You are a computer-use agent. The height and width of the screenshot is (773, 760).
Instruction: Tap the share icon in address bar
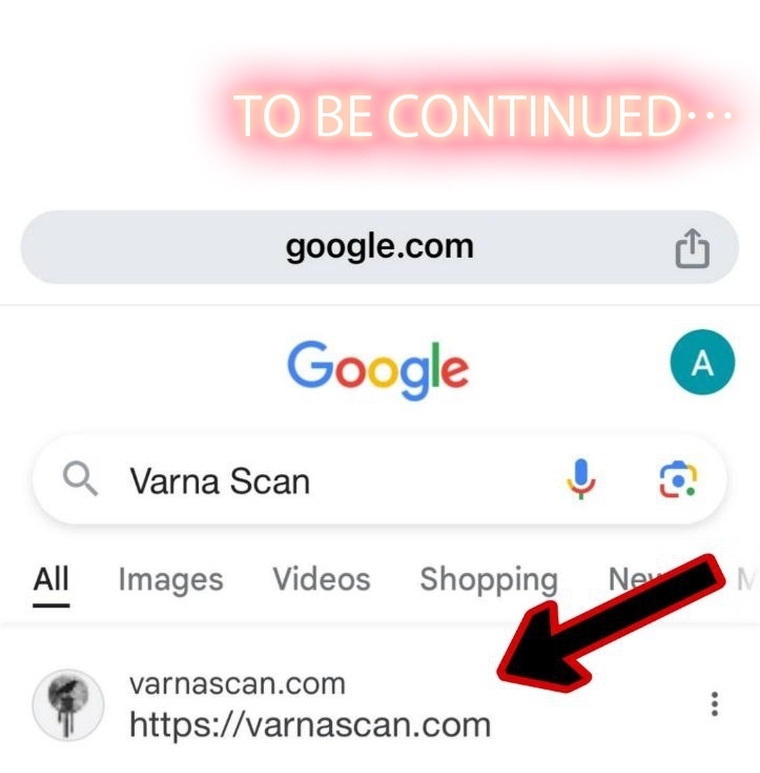692,248
